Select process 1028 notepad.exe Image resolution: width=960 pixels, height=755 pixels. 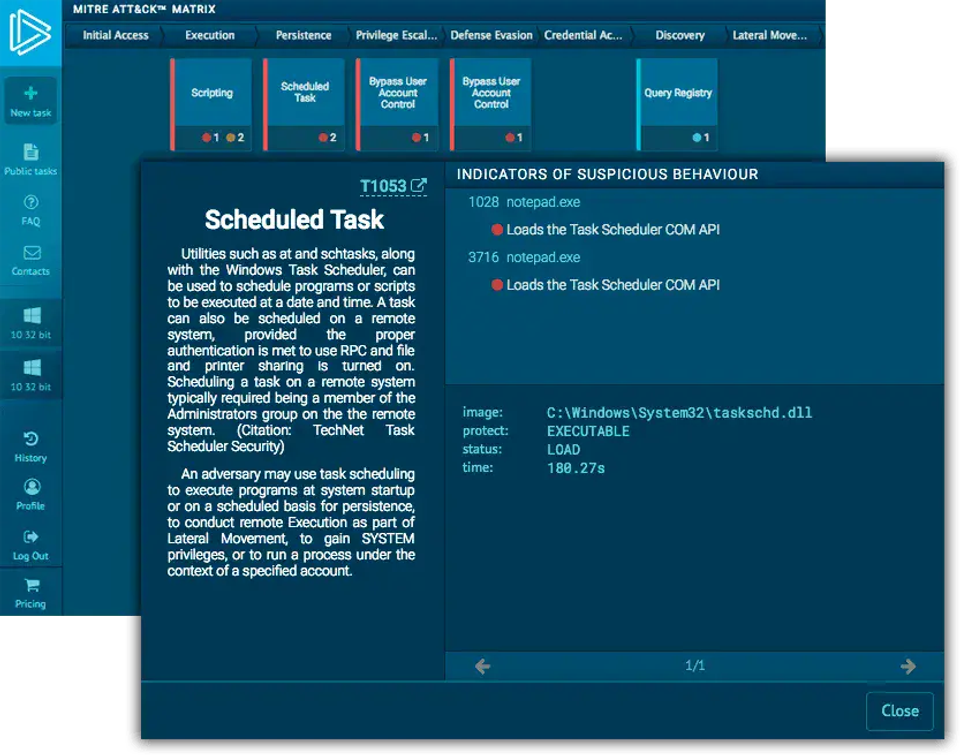524,202
